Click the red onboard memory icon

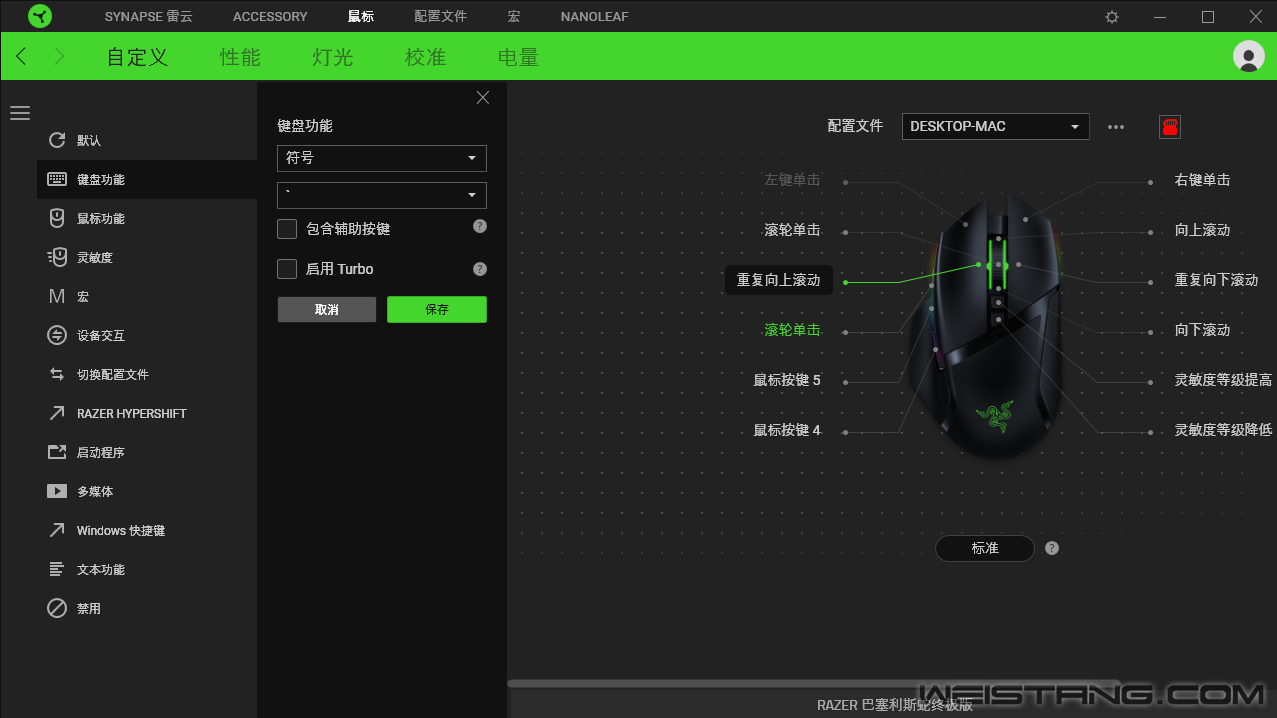(x=1169, y=127)
